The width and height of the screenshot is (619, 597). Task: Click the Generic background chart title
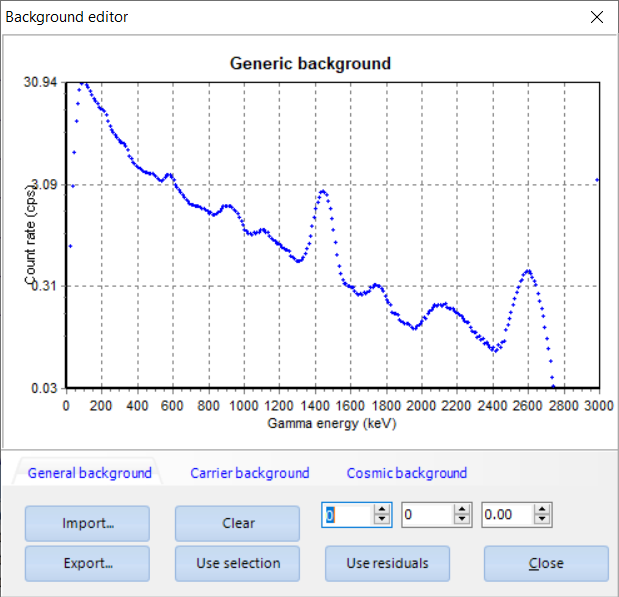click(x=310, y=63)
